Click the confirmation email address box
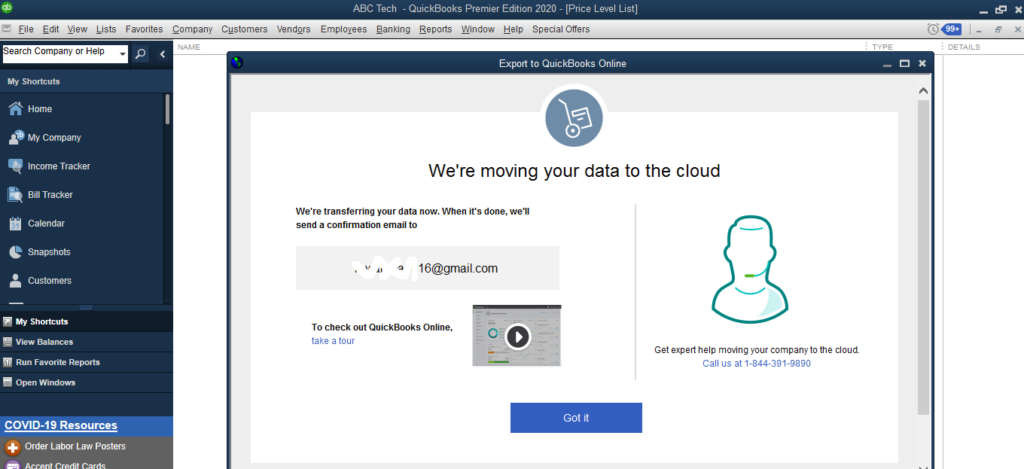This screenshot has width=1024, height=469. (x=427, y=268)
